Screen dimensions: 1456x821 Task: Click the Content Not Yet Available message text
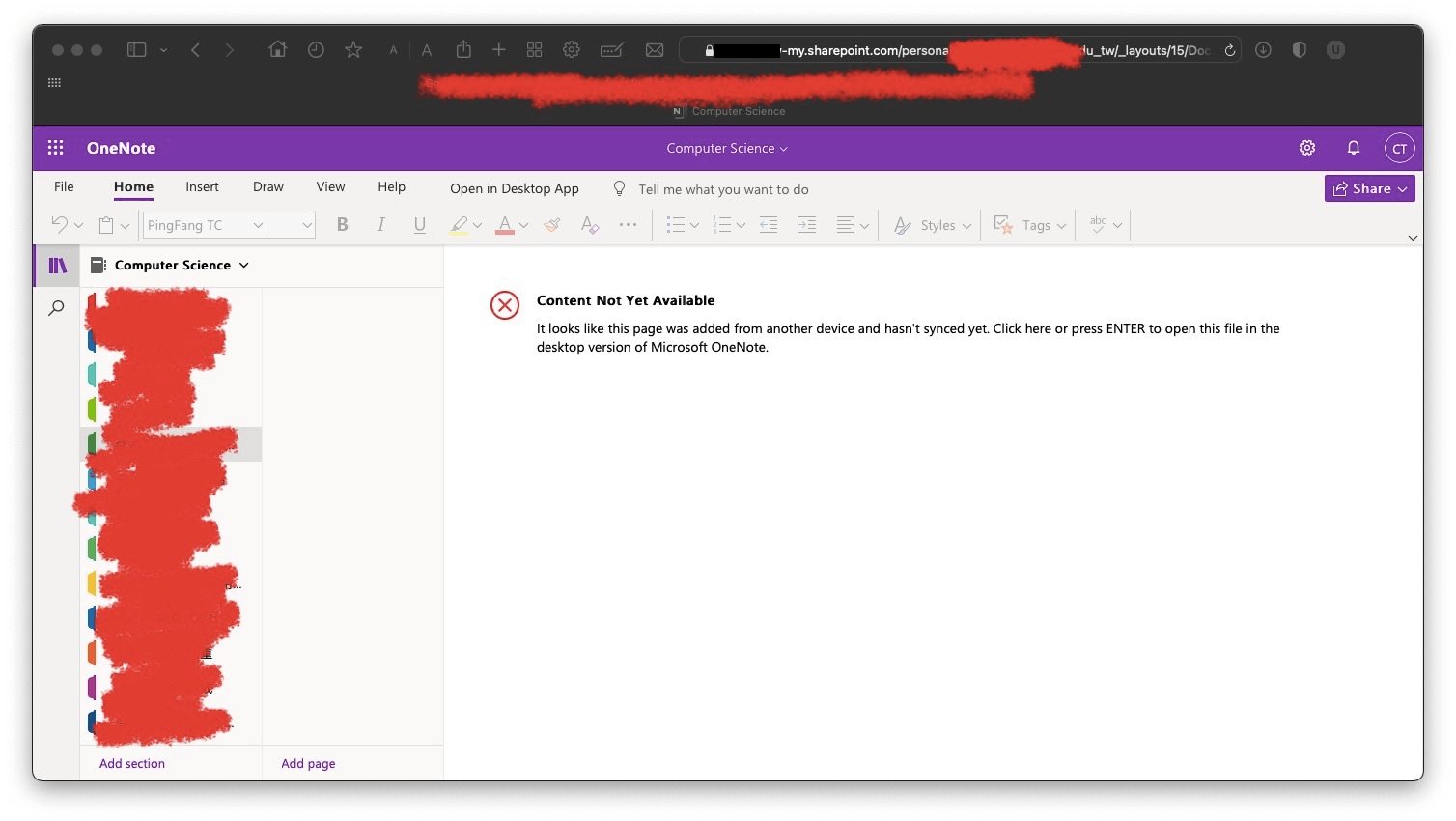pyautogui.click(x=626, y=300)
